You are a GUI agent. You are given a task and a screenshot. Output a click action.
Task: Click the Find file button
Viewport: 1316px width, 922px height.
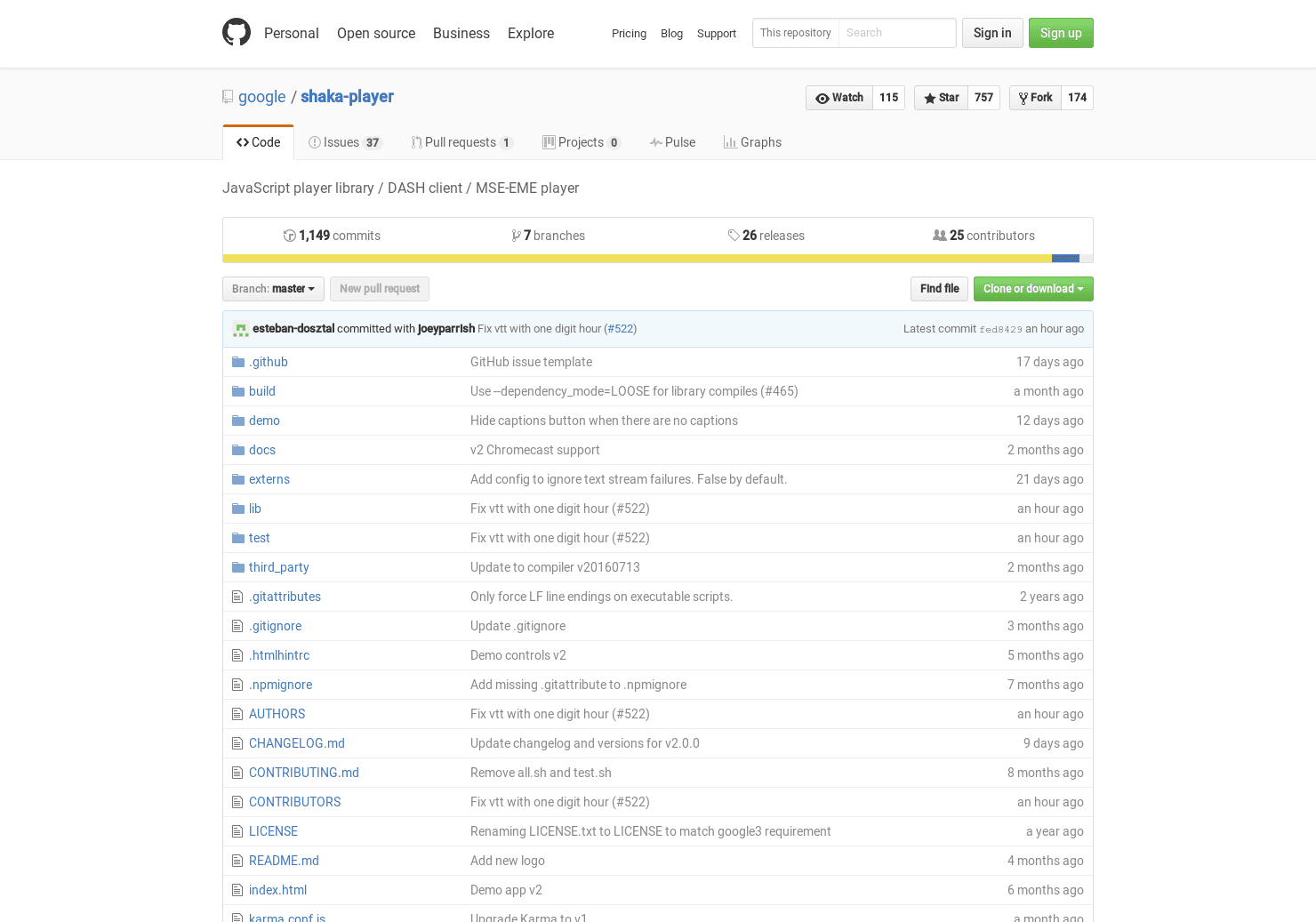[939, 289]
